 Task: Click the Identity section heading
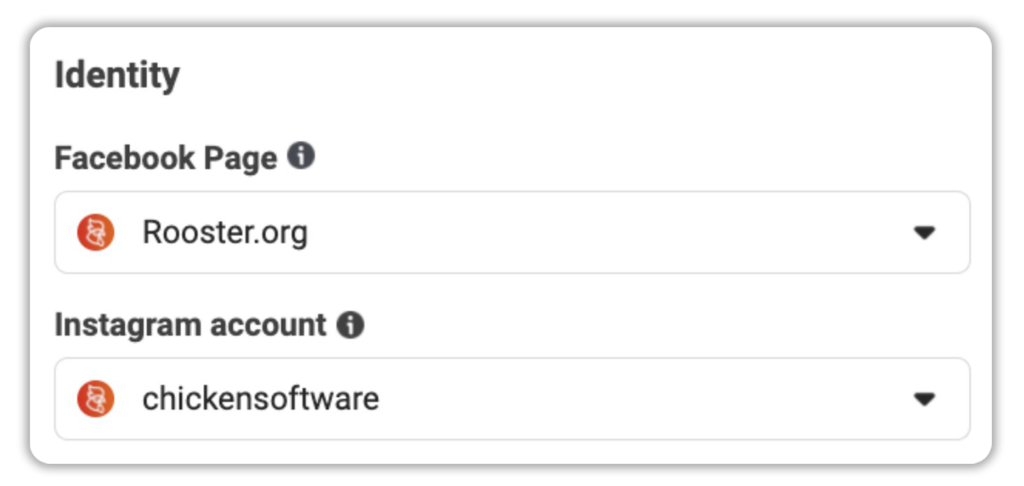coord(117,75)
